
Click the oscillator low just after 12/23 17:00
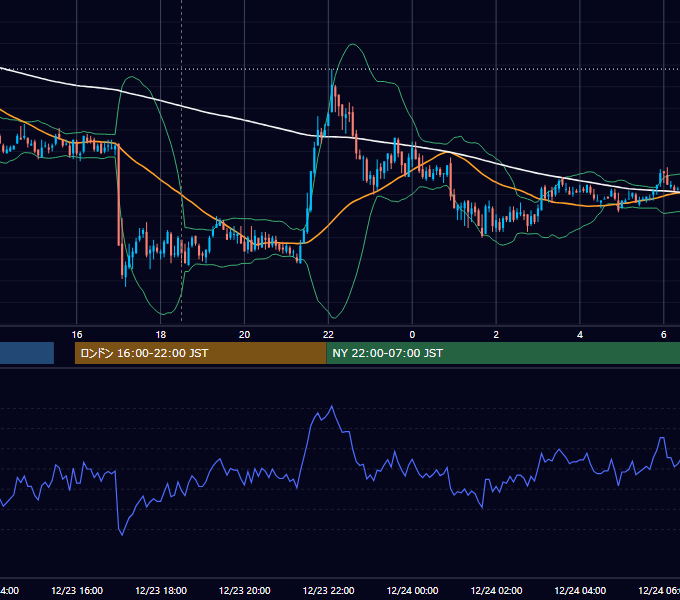click(x=122, y=535)
